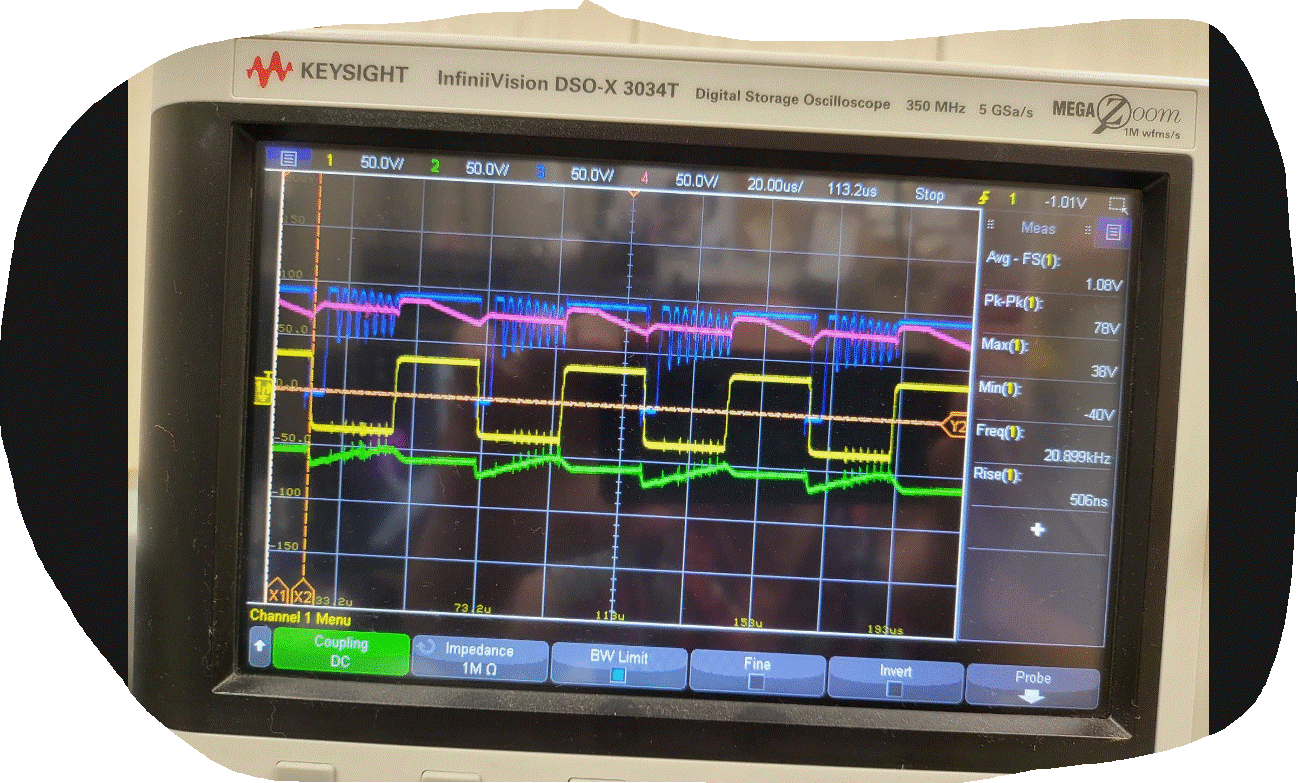This screenshot has height=783, width=1298.
Task: Tap the zoom box icon top-right
Action: 1117,205
